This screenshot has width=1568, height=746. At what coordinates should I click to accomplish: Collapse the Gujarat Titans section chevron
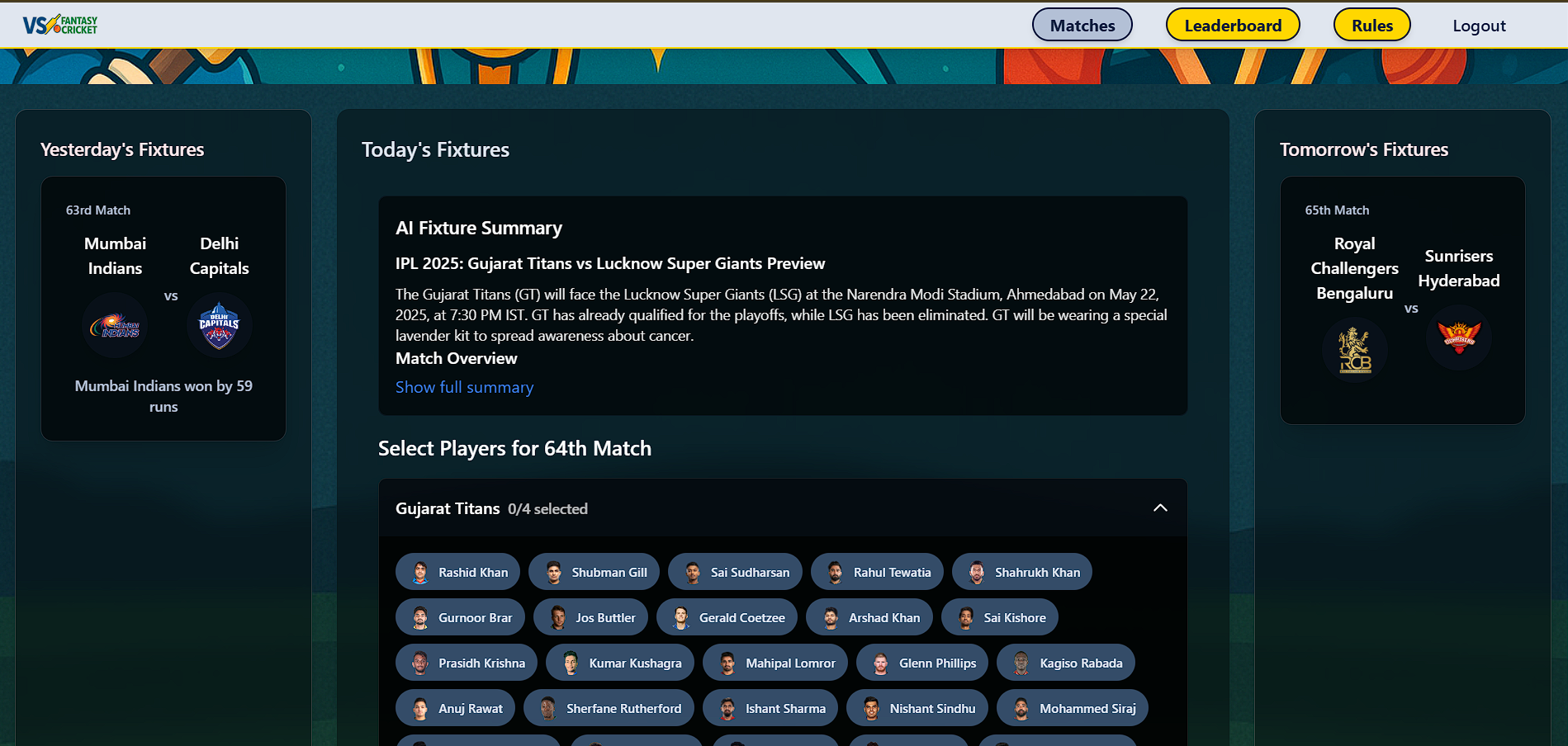click(x=1160, y=508)
